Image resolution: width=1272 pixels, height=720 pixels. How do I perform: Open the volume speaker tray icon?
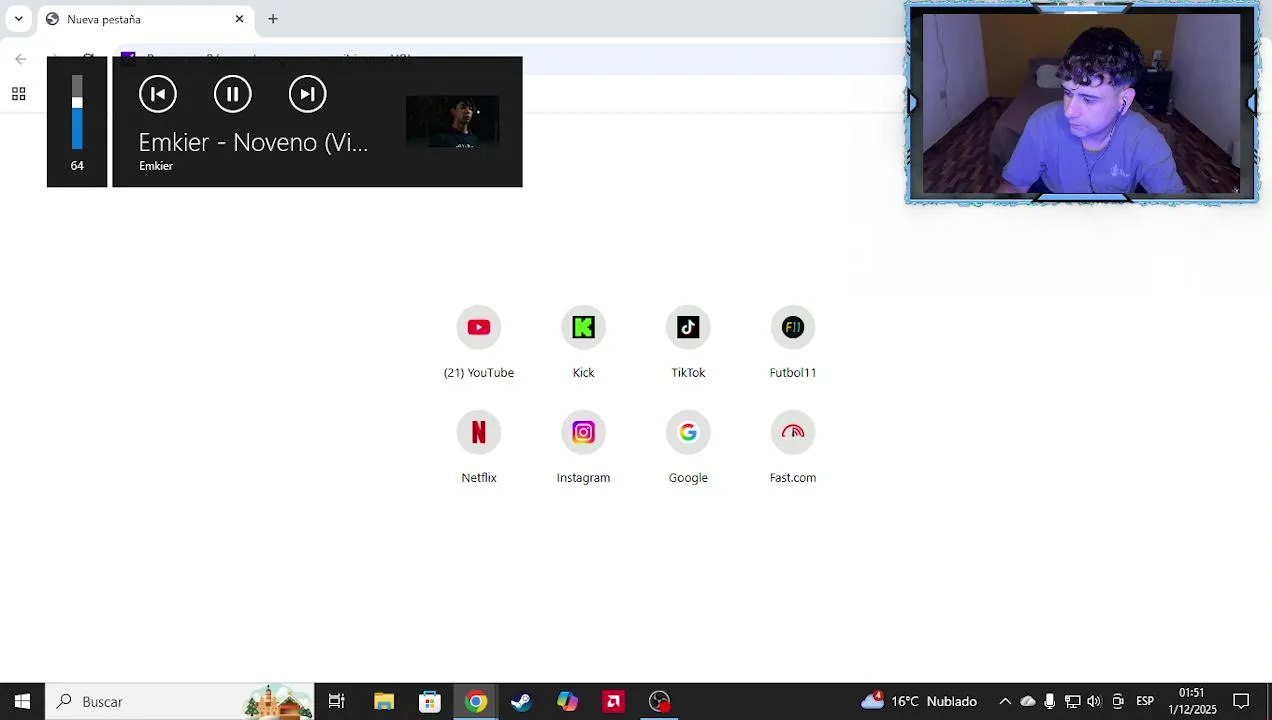[1094, 701]
